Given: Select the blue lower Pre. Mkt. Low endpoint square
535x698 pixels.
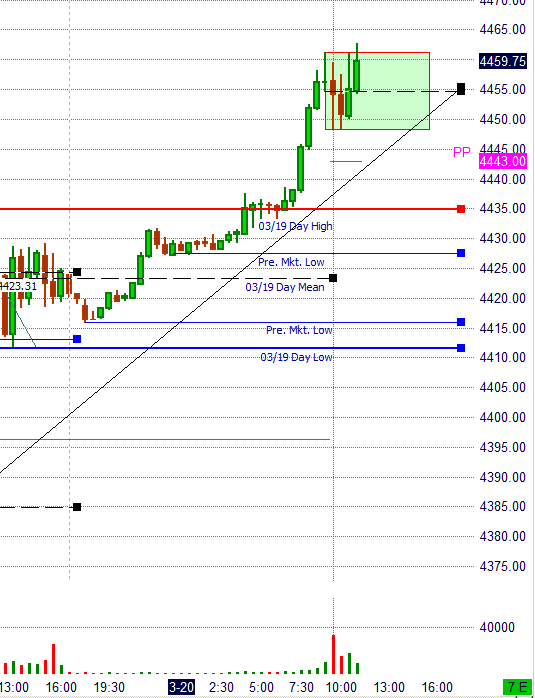Looking at the screenshot, I should pos(461,322).
